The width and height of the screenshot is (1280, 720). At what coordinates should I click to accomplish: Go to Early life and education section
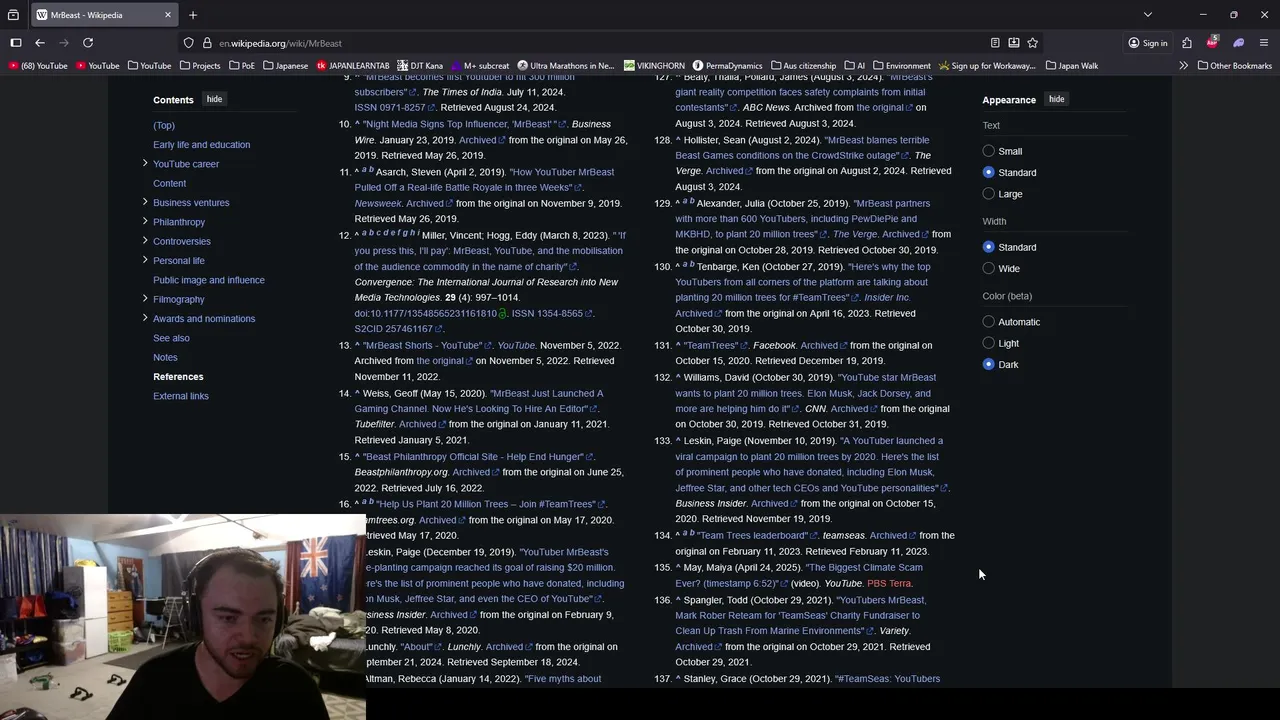(202, 144)
